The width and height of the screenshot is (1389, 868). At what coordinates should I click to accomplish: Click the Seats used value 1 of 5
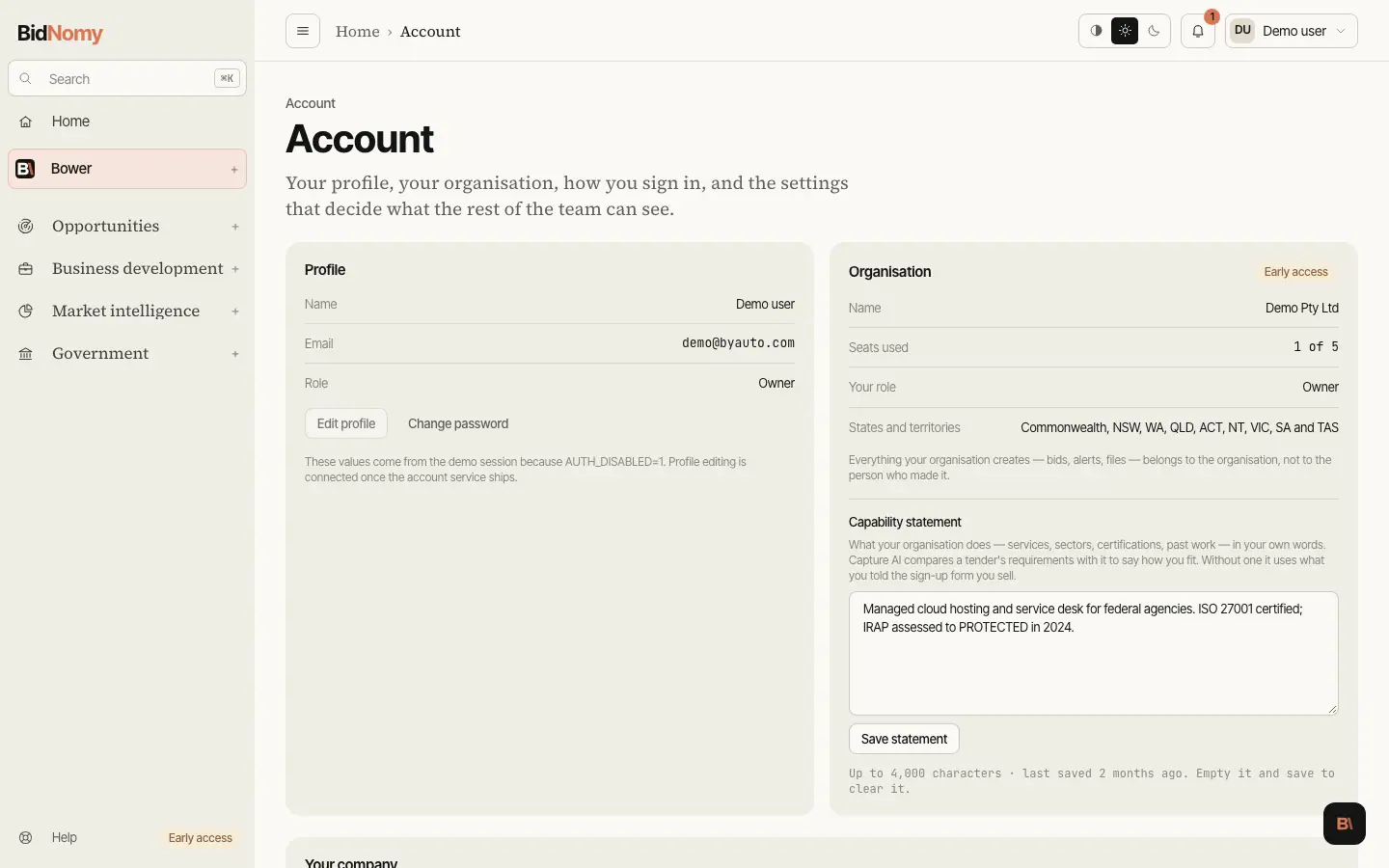pyautogui.click(x=1317, y=347)
